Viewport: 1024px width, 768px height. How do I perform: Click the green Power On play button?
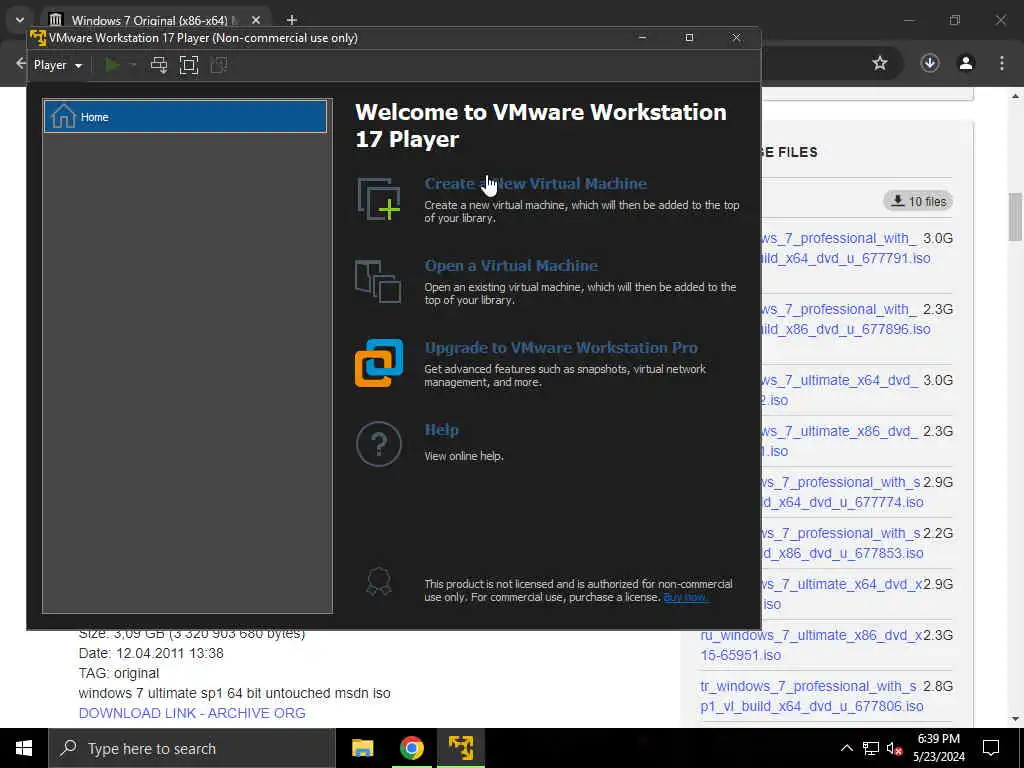pyautogui.click(x=112, y=65)
